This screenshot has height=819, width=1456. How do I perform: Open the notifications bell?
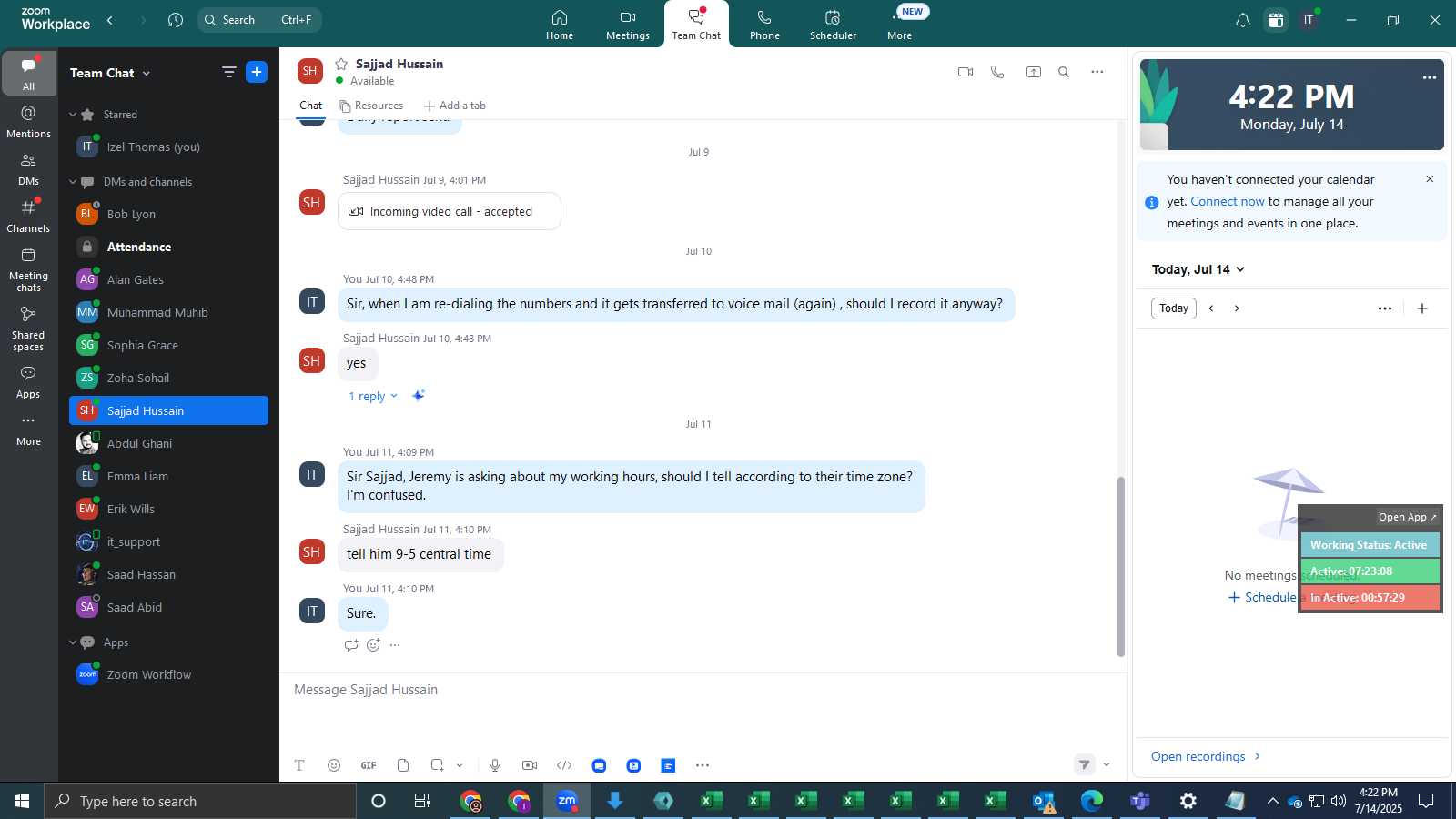point(1243,20)
